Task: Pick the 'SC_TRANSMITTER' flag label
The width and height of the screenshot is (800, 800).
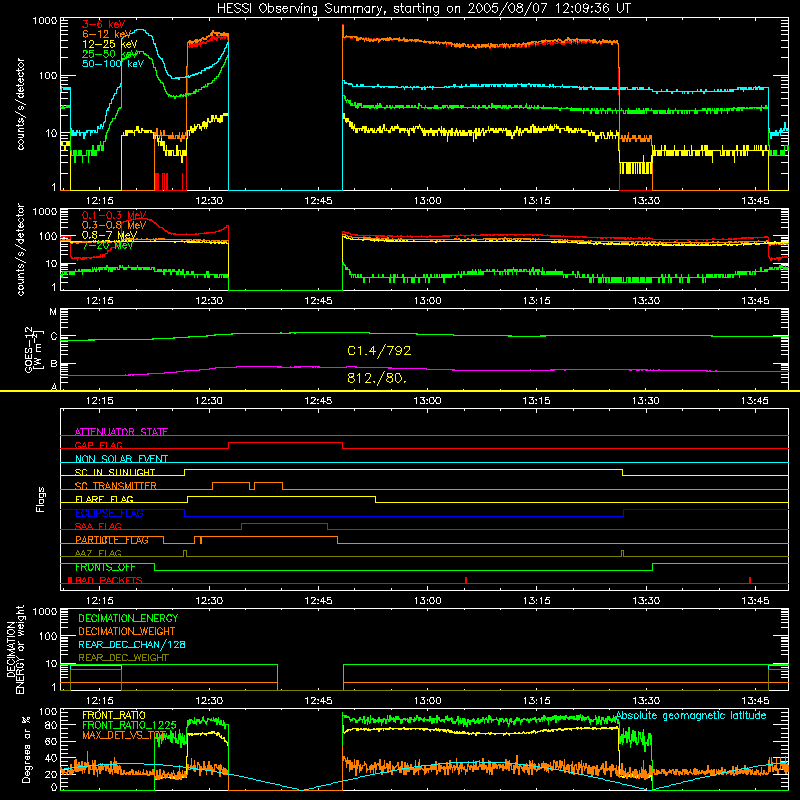Action: coord(116,485)
